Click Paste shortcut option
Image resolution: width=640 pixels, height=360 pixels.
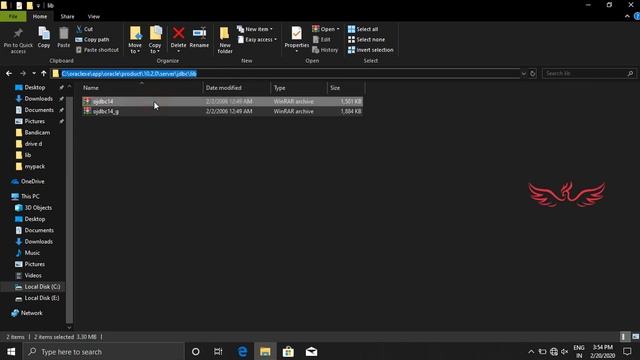[97, 50]
